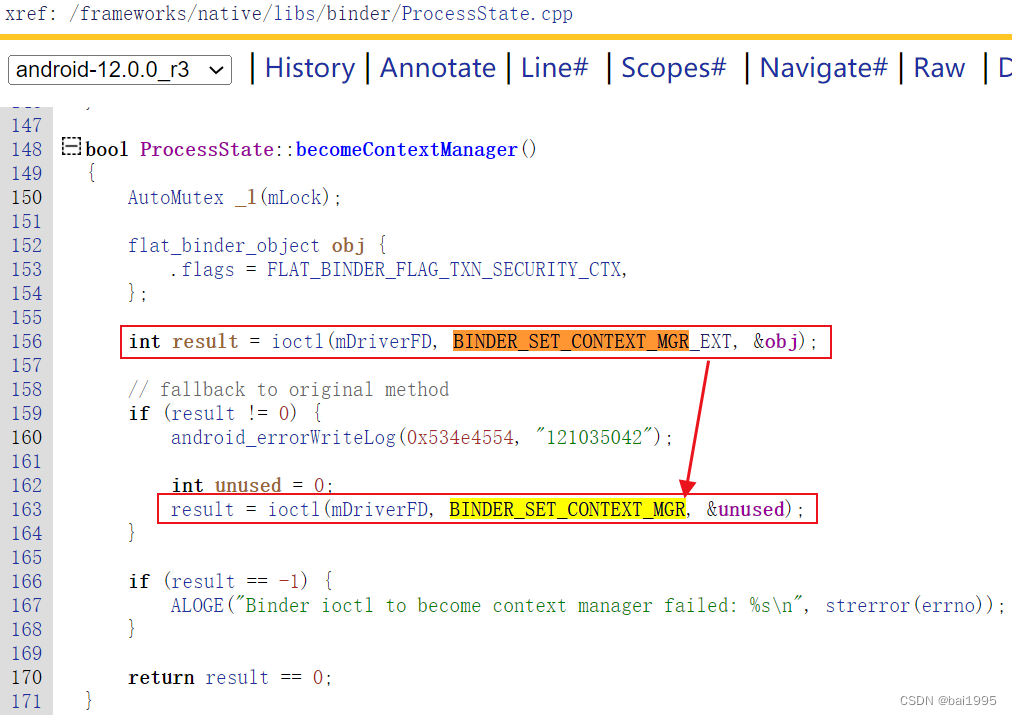Open the History view
The height and width of the screenshot is (715, 1012).
coord(310,67)
